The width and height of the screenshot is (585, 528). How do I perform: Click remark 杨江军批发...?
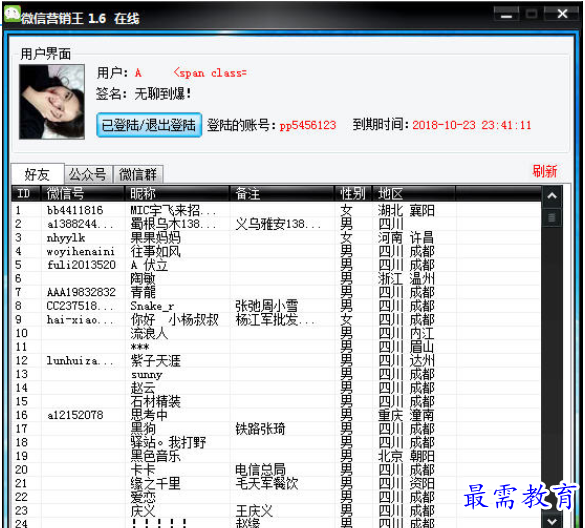tap(275, 320)
